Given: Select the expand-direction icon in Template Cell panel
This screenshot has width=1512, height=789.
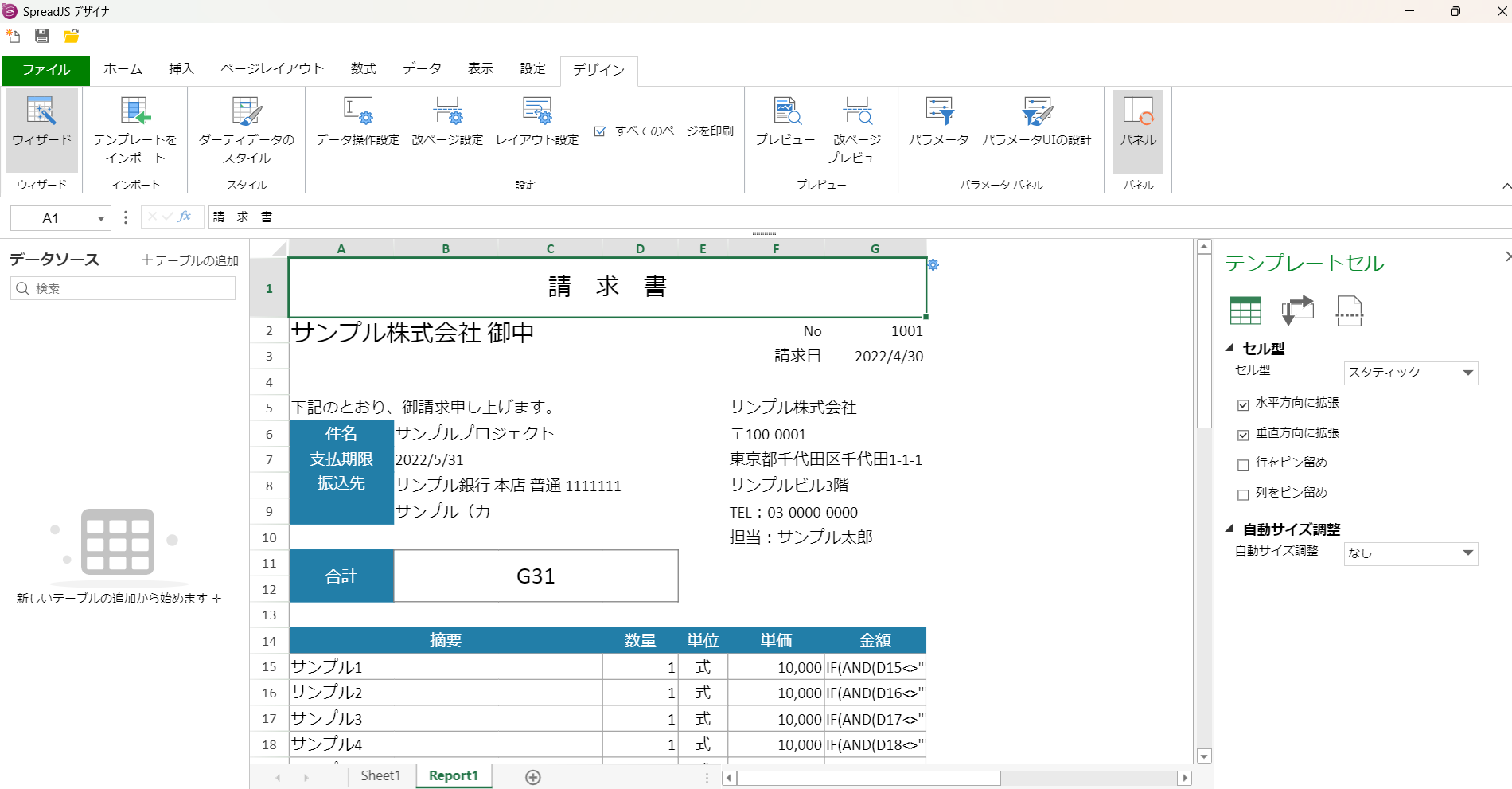Looking at the screenshot, I should pos(1297,311).
